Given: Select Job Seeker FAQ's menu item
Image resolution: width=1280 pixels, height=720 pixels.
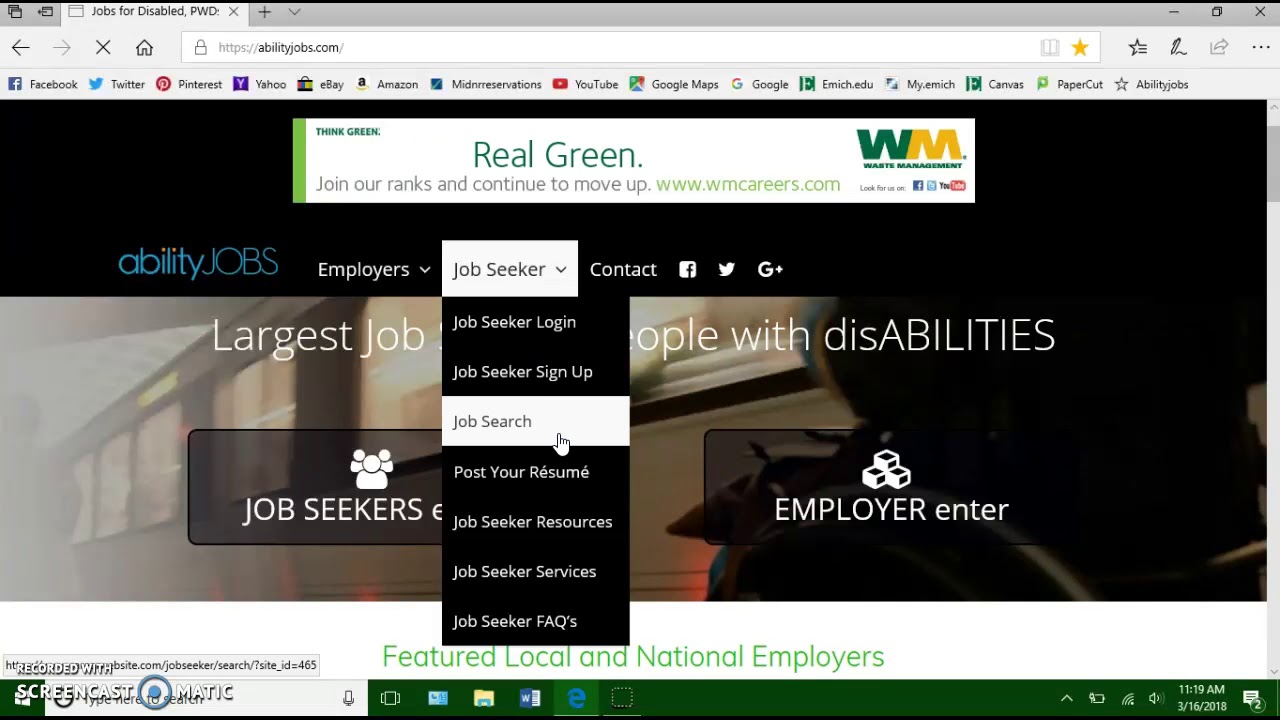Looking at the screenshot, I should point(536,622).
